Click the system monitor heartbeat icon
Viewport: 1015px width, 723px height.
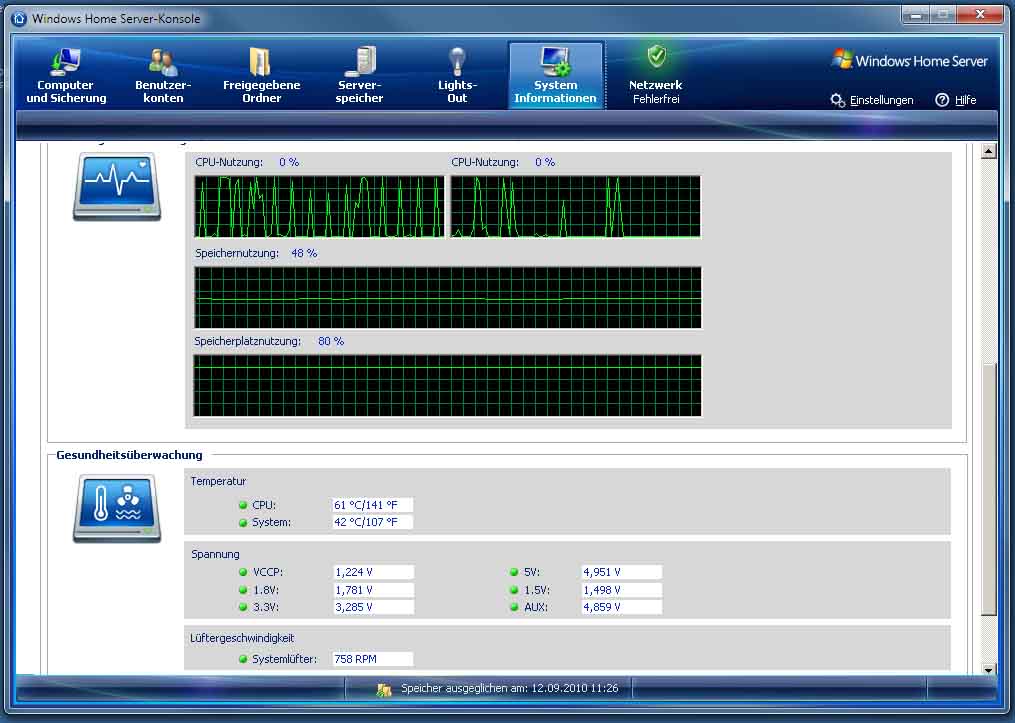117,186
